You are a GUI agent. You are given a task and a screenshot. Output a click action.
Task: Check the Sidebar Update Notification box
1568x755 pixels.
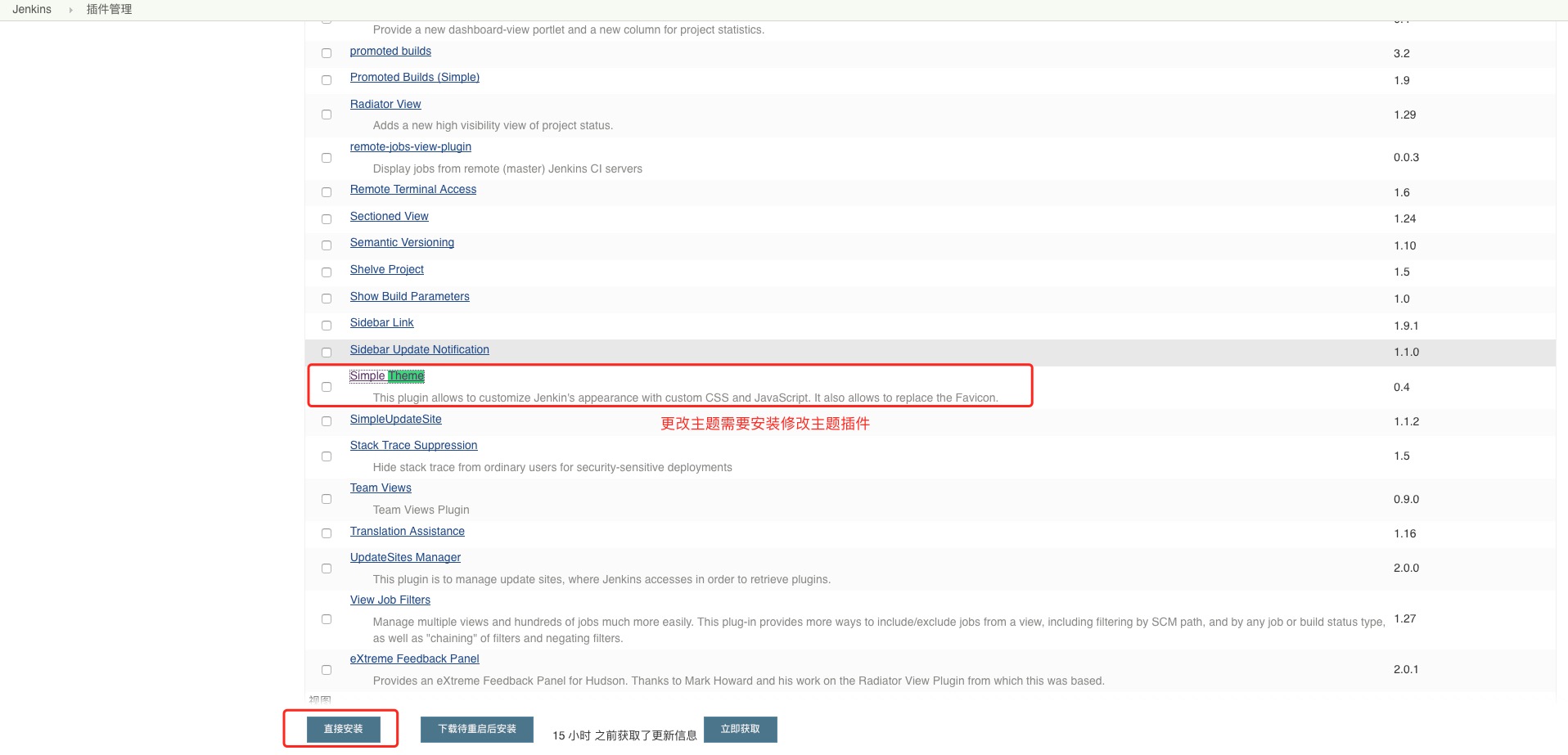327,353
